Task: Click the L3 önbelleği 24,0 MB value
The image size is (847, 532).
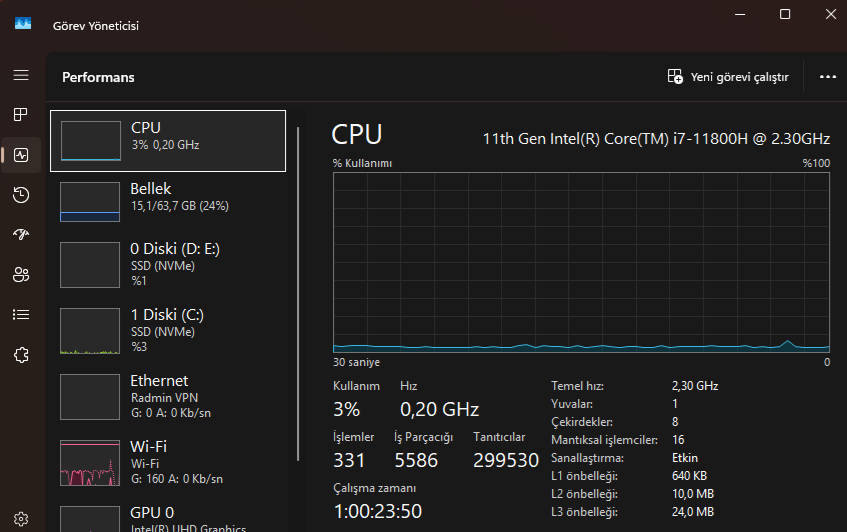Action: pyautogui.click(x=693, y=511)
